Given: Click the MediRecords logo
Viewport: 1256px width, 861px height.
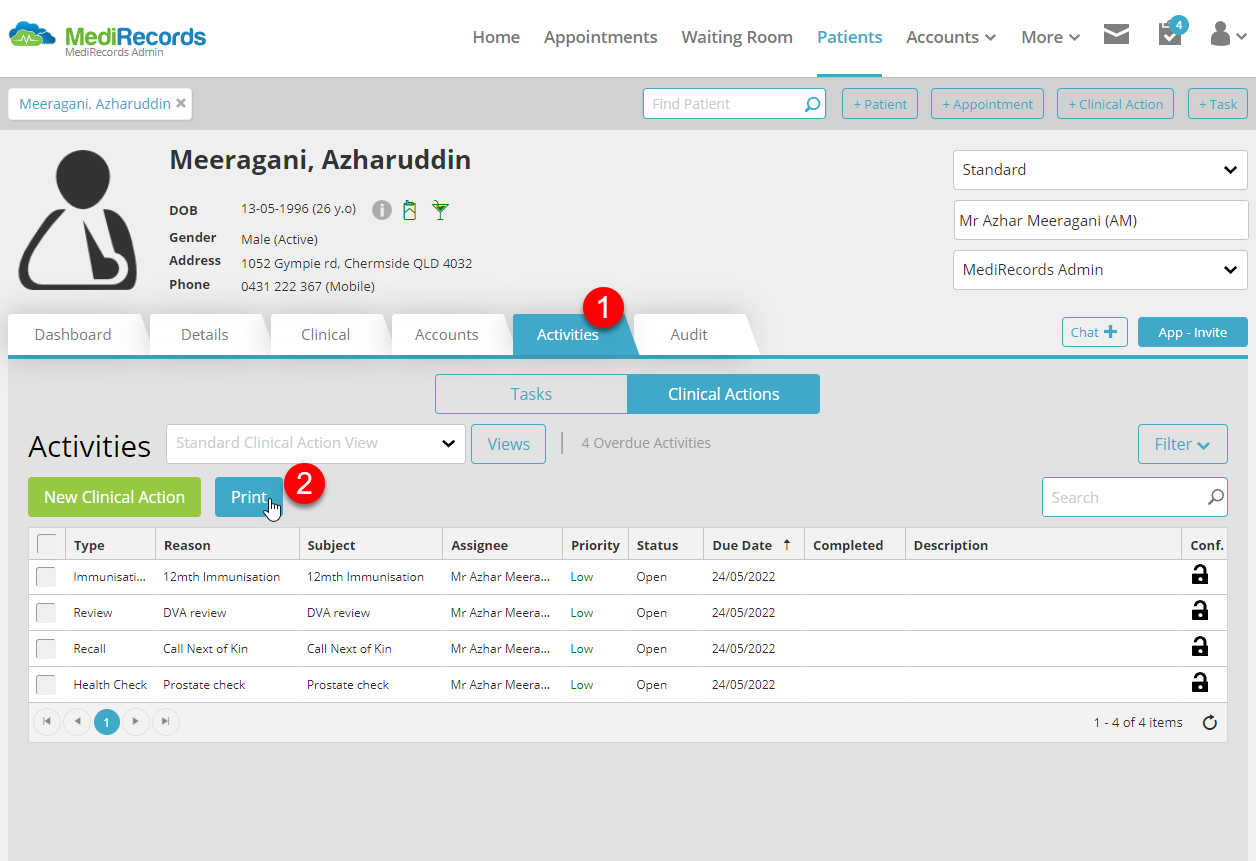Looking at the screenshot, I should [107, 37].
